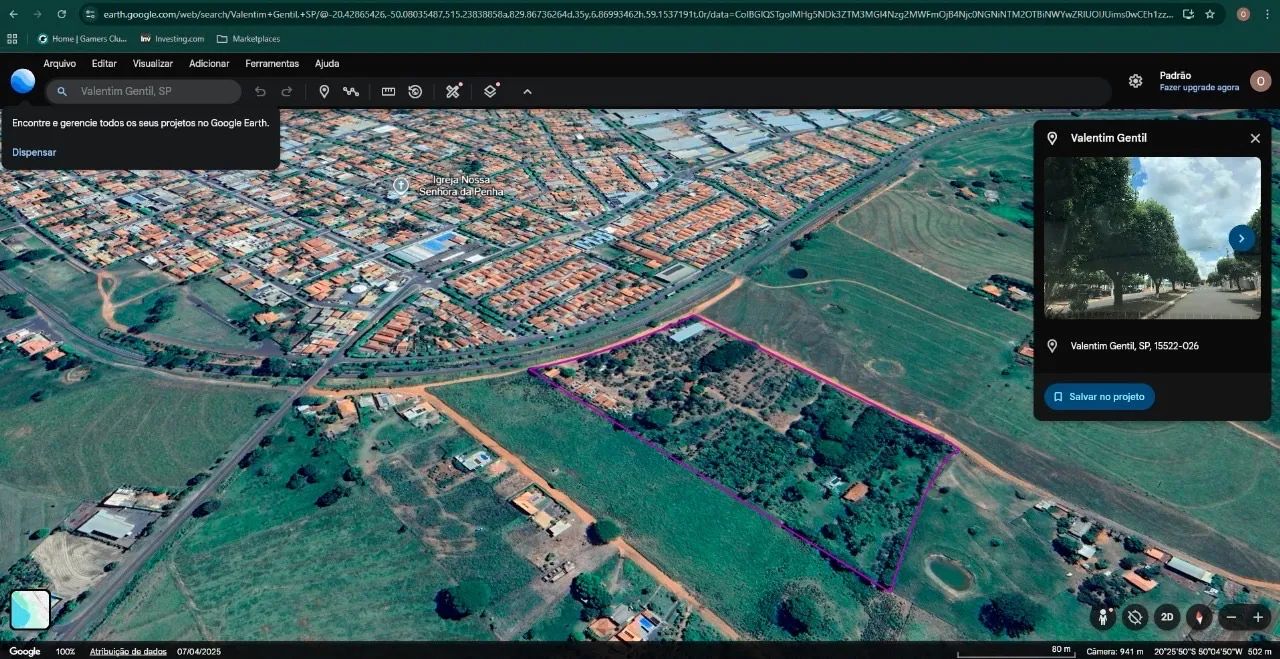Toggle the fly-to-location target button

coord(1135,617)
